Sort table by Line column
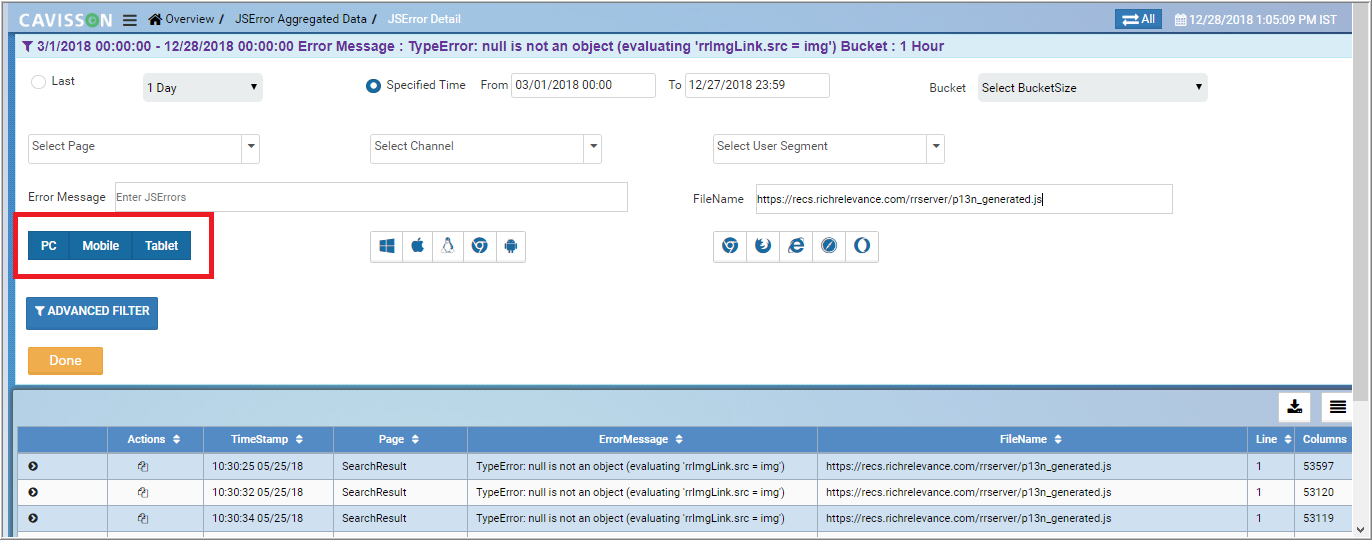Viewport: 1372px width, 540px height. click(x=1286, y=439)
